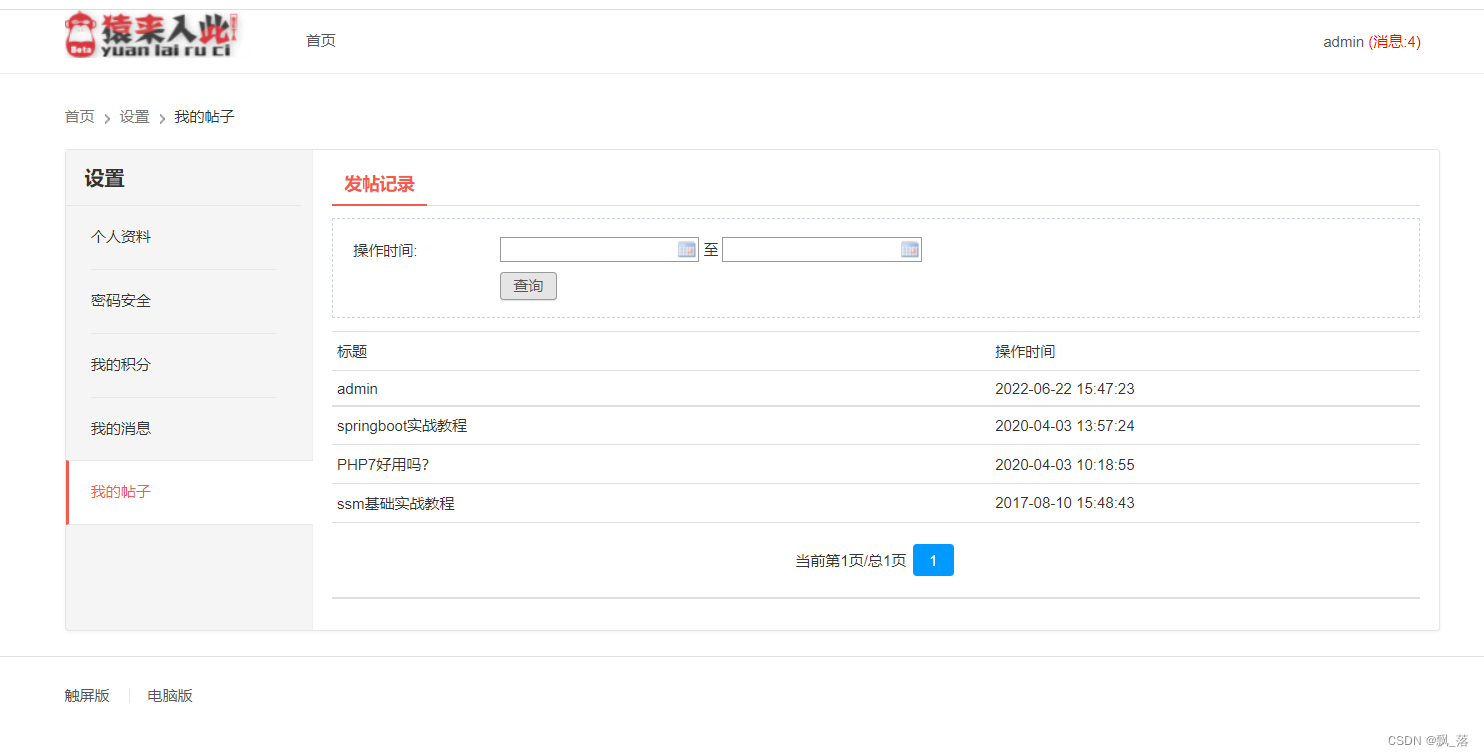Open the admin messages notification link
Screen dimensions: 1484x756
pyautogui.click(x=1398, y=42)
